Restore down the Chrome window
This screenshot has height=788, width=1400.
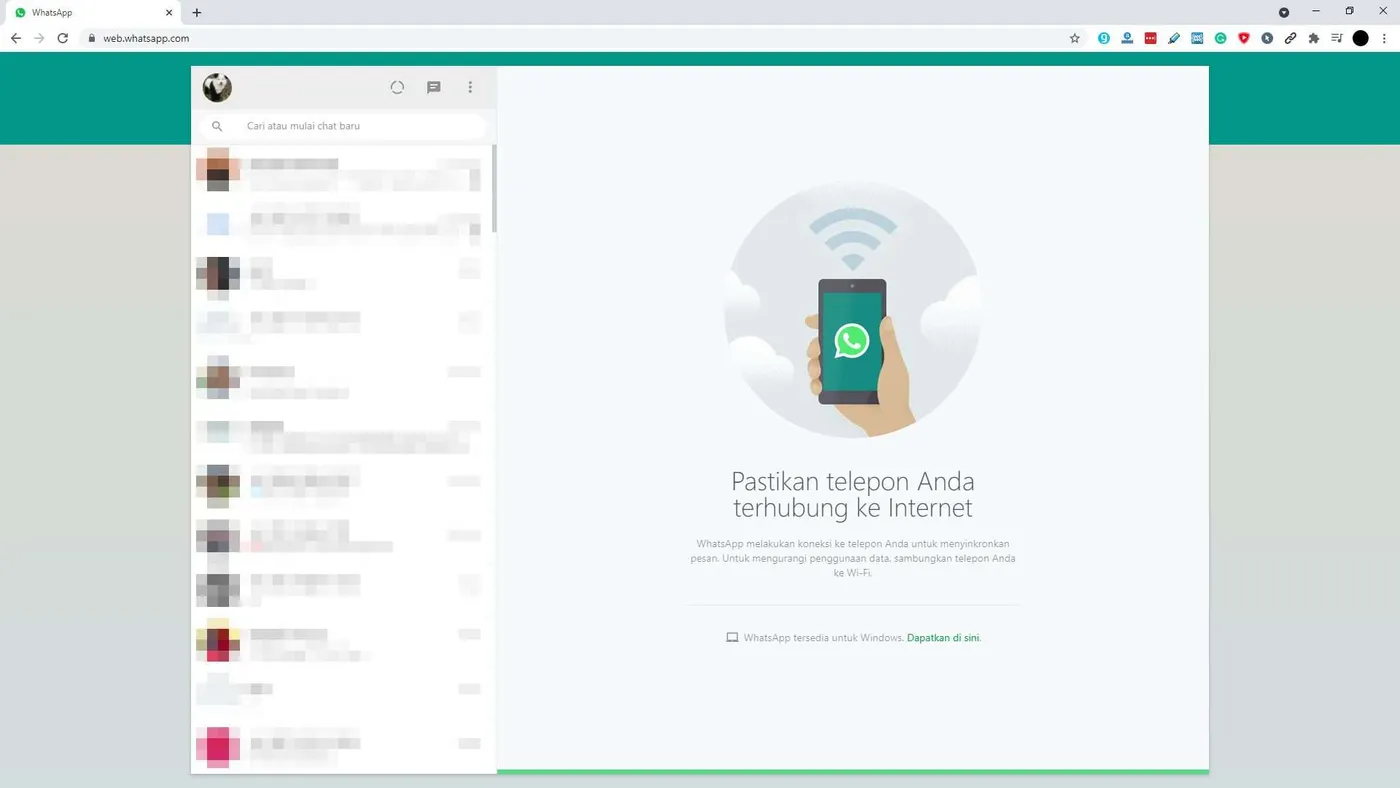pyautogui.click(x=1349, y=11)
